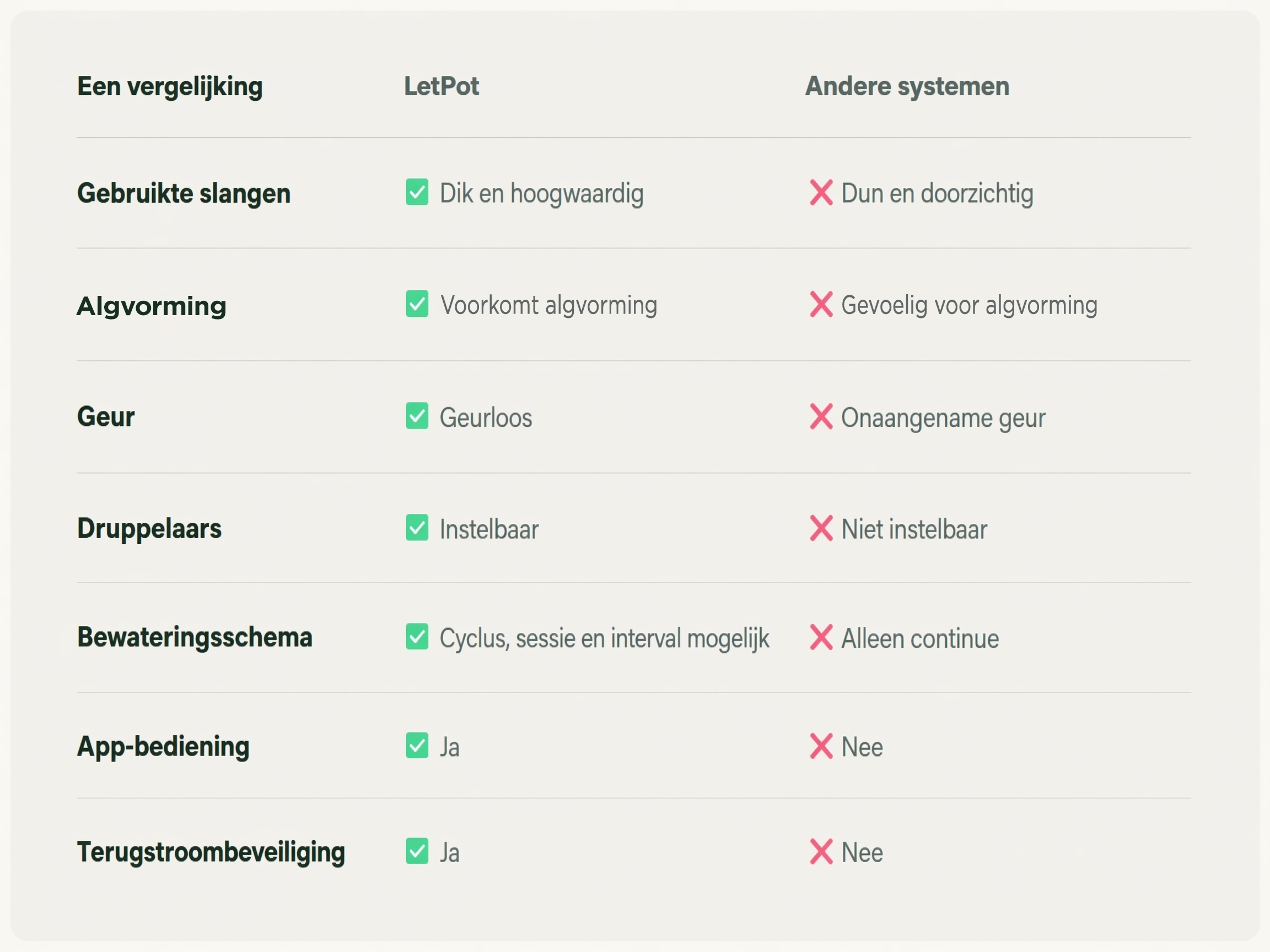Click the Een vergelijking heading
The width and height of the screenshot is (1270, 952).
[170, 87]
